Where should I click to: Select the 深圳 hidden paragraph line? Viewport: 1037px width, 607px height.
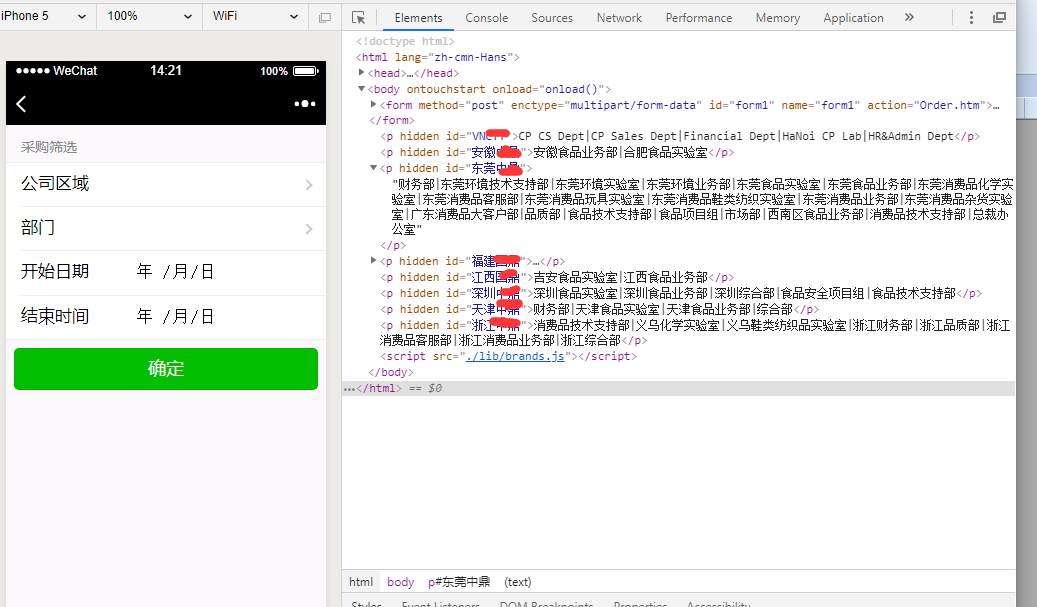681,293
